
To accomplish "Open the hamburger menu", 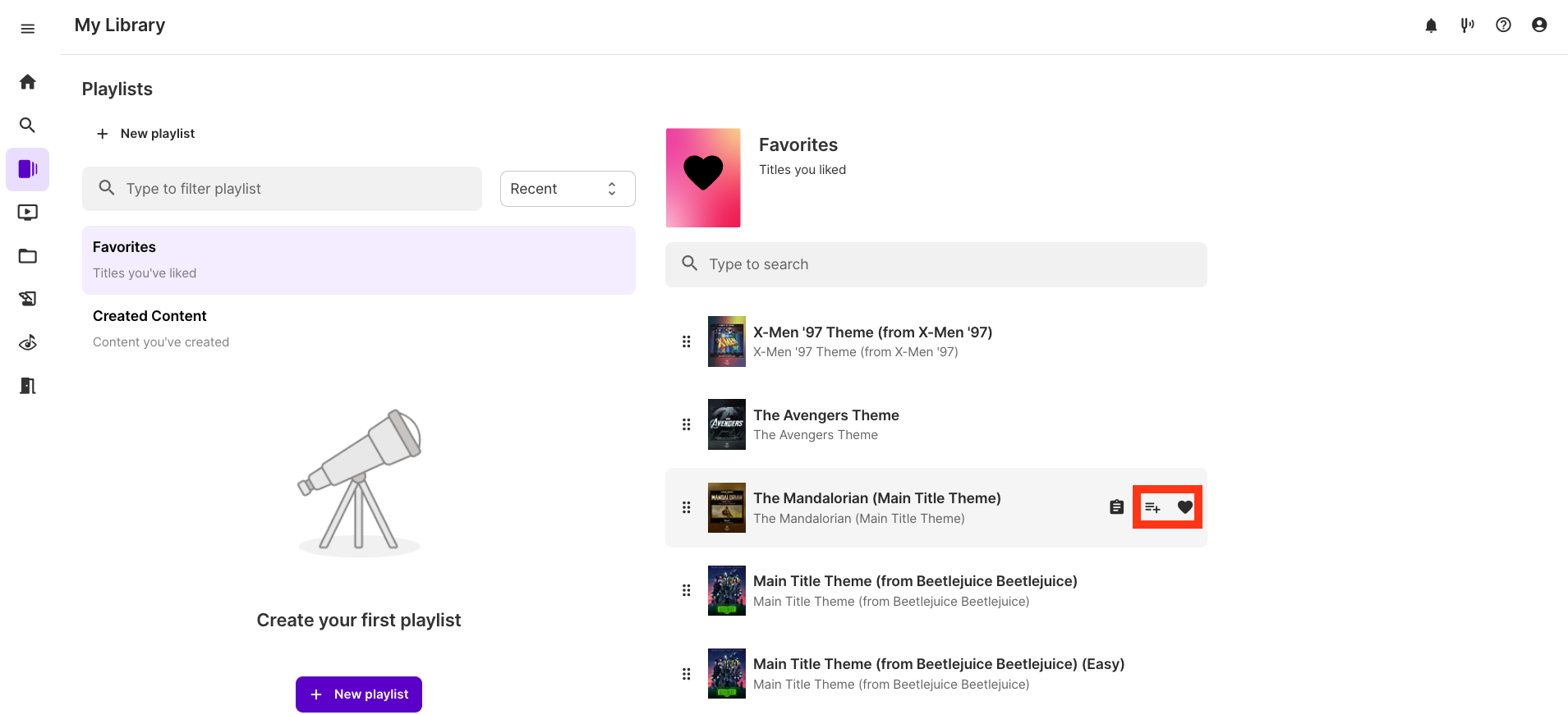I will pos(27,29).
